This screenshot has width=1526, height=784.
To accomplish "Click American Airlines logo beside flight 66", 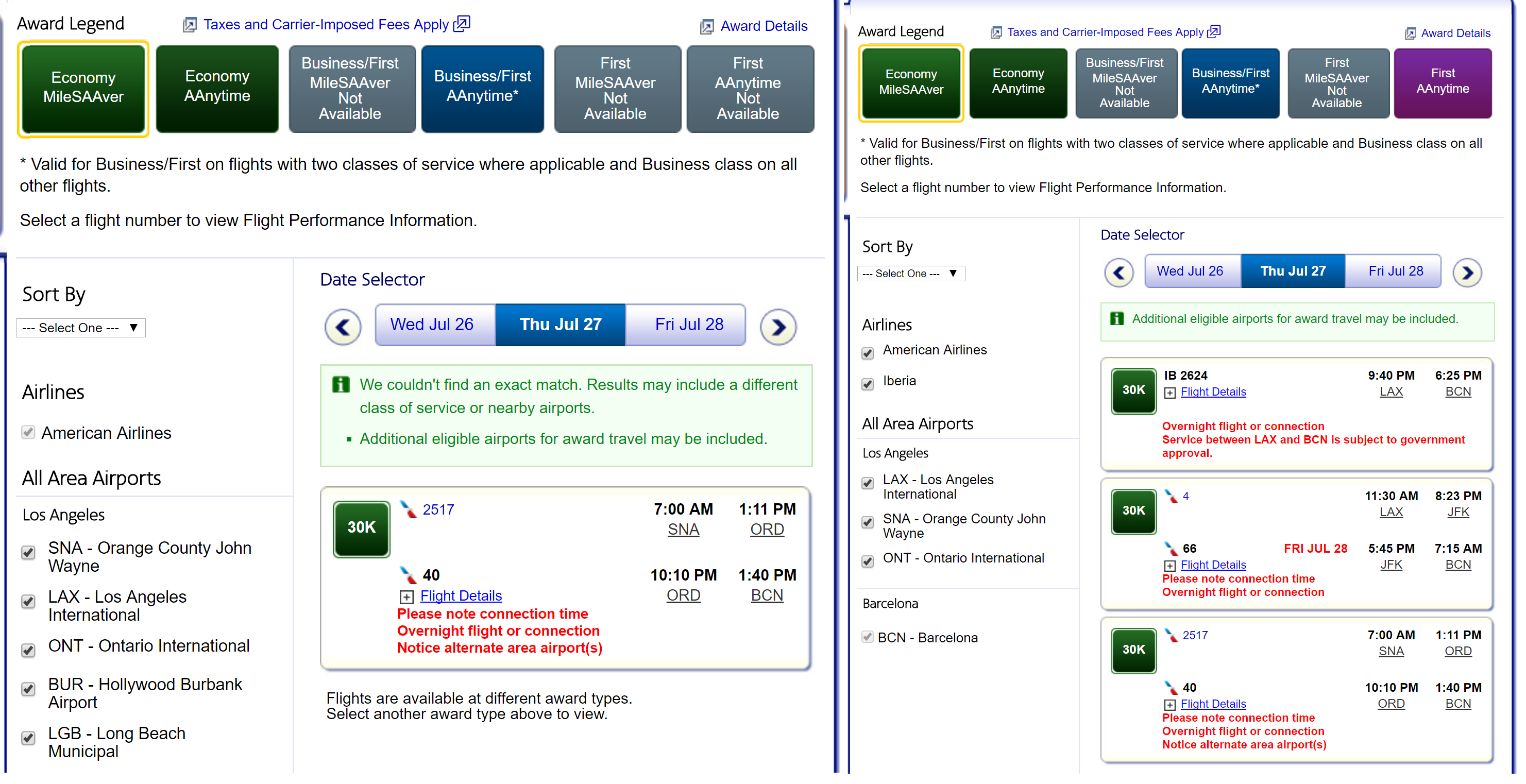I will pos(1171,548).
